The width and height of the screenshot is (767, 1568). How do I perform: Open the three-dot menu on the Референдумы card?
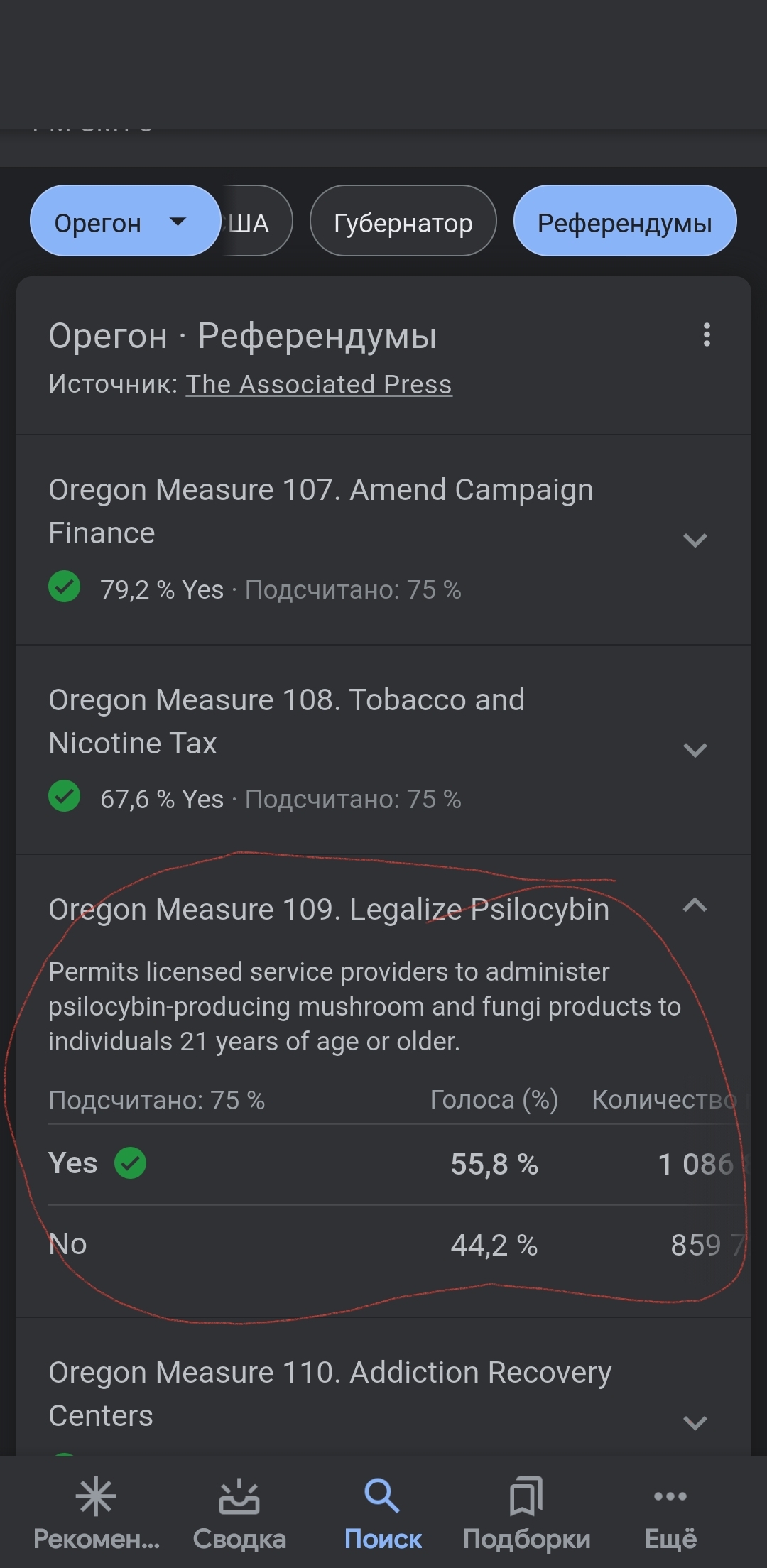(706, 334)
